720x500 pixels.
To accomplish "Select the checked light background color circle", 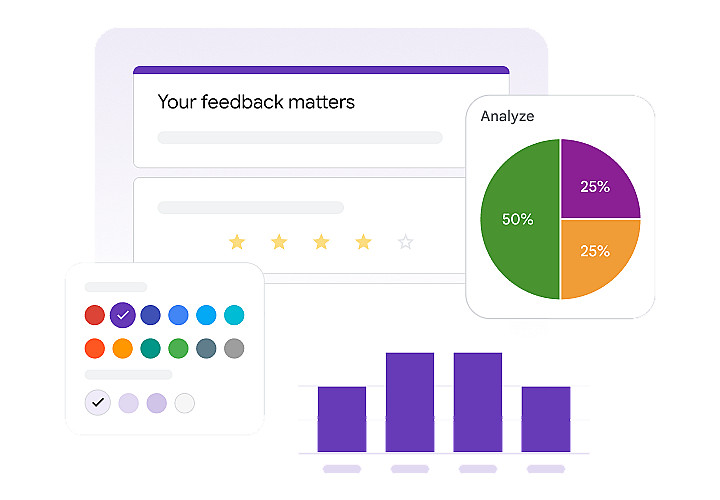I will pos(97,402).
